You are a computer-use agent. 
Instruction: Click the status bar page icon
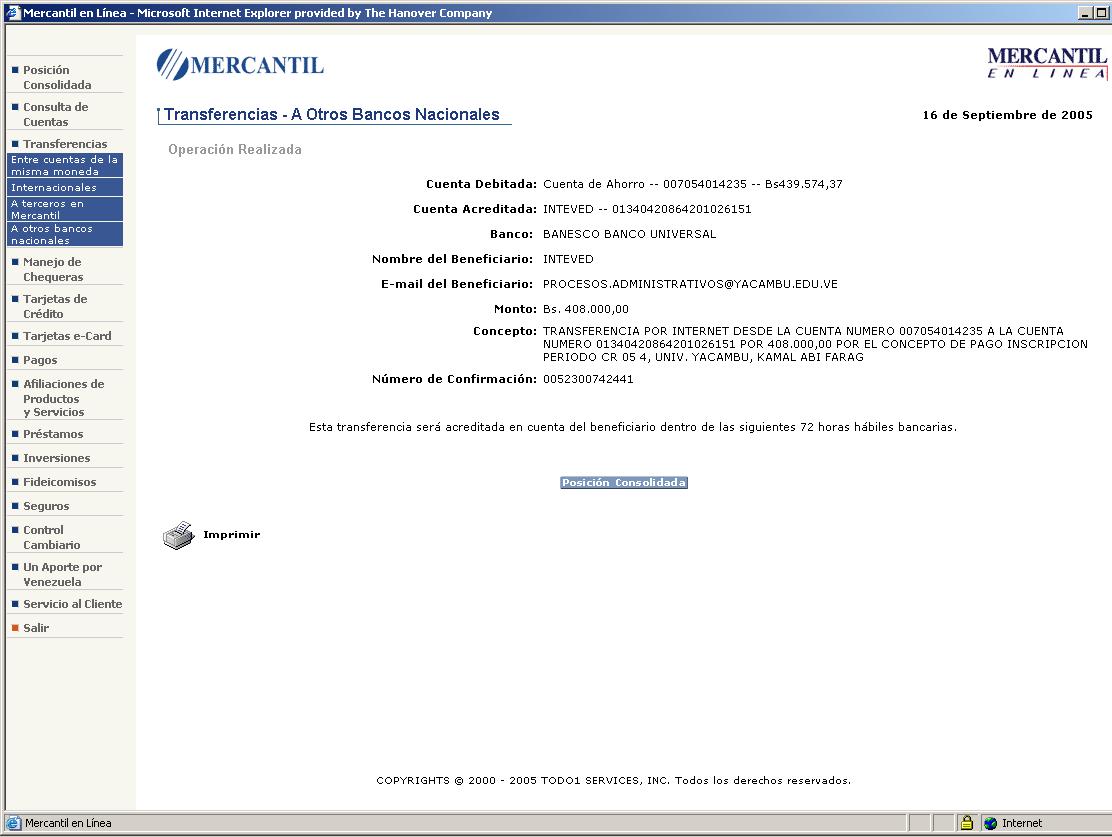click(x=13, y=823)
